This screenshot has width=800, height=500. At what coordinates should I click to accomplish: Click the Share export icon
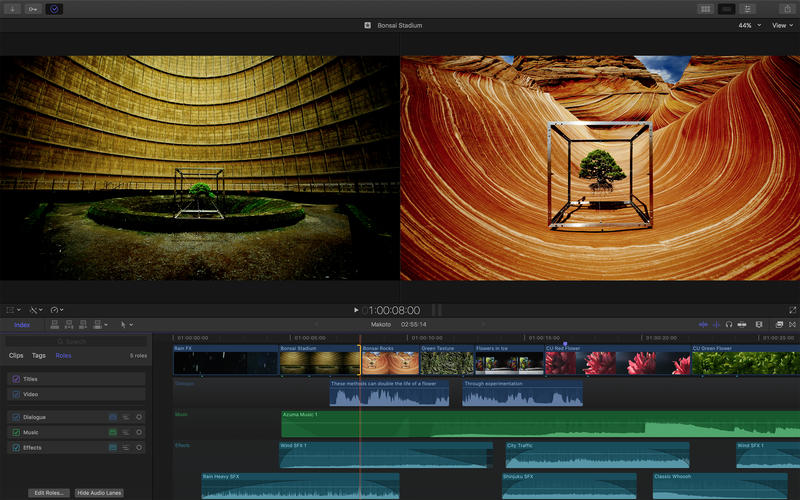click(787, 9)
